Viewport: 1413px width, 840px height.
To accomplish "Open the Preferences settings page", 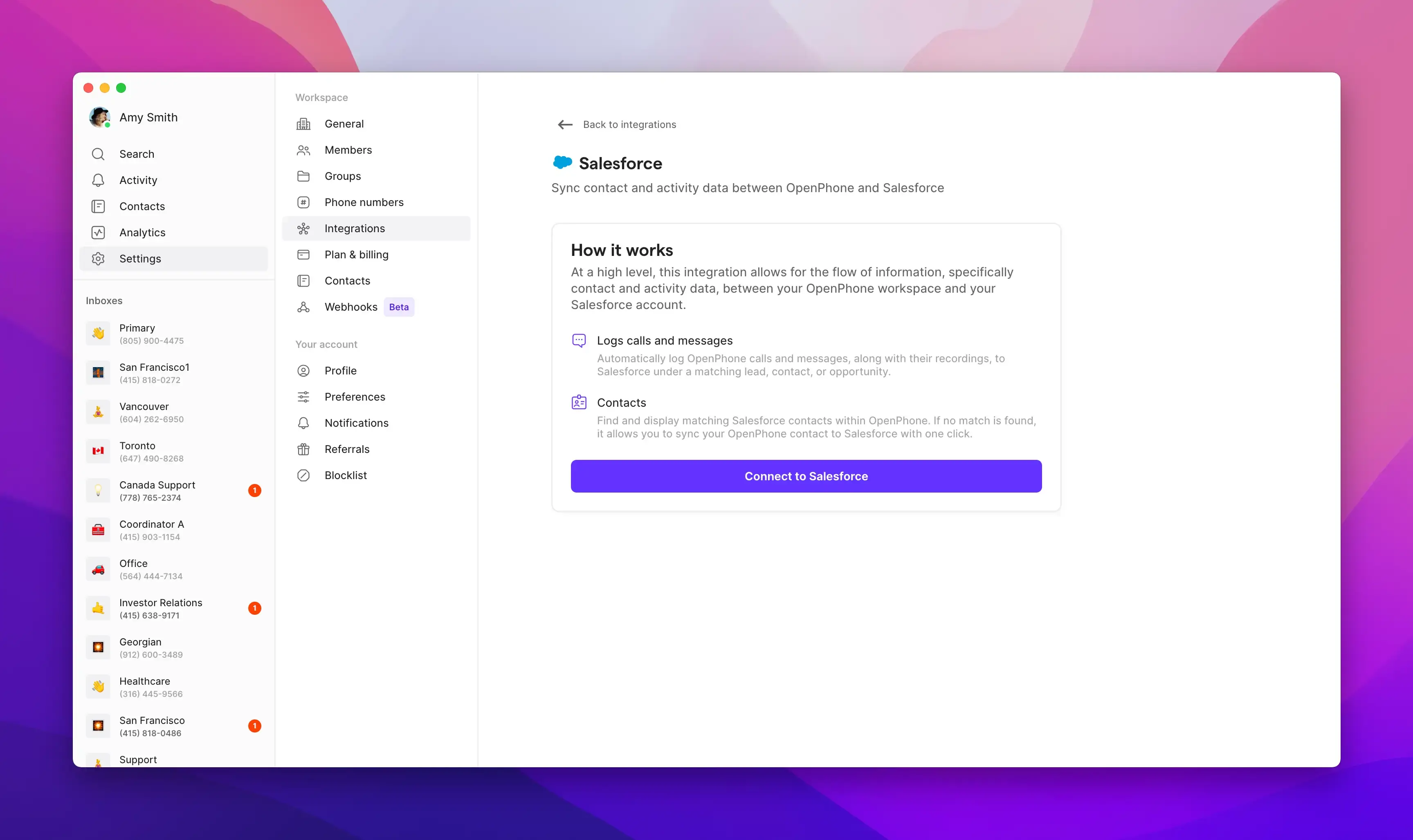I will 355,397.
